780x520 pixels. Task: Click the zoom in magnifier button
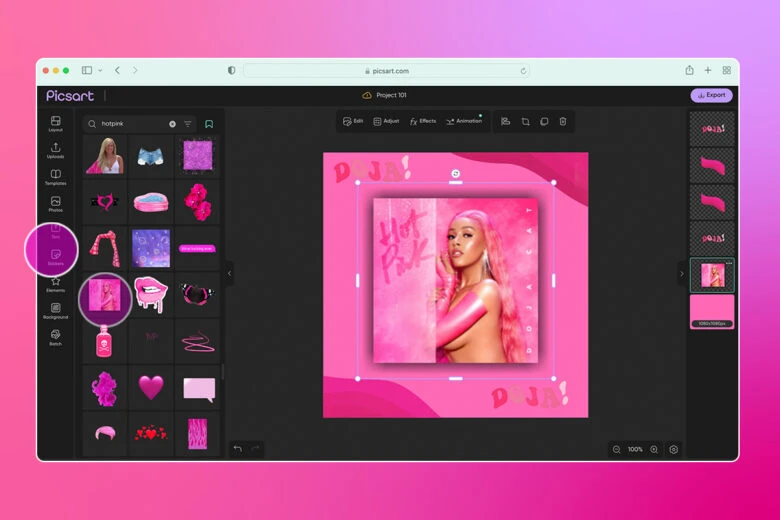654,450
